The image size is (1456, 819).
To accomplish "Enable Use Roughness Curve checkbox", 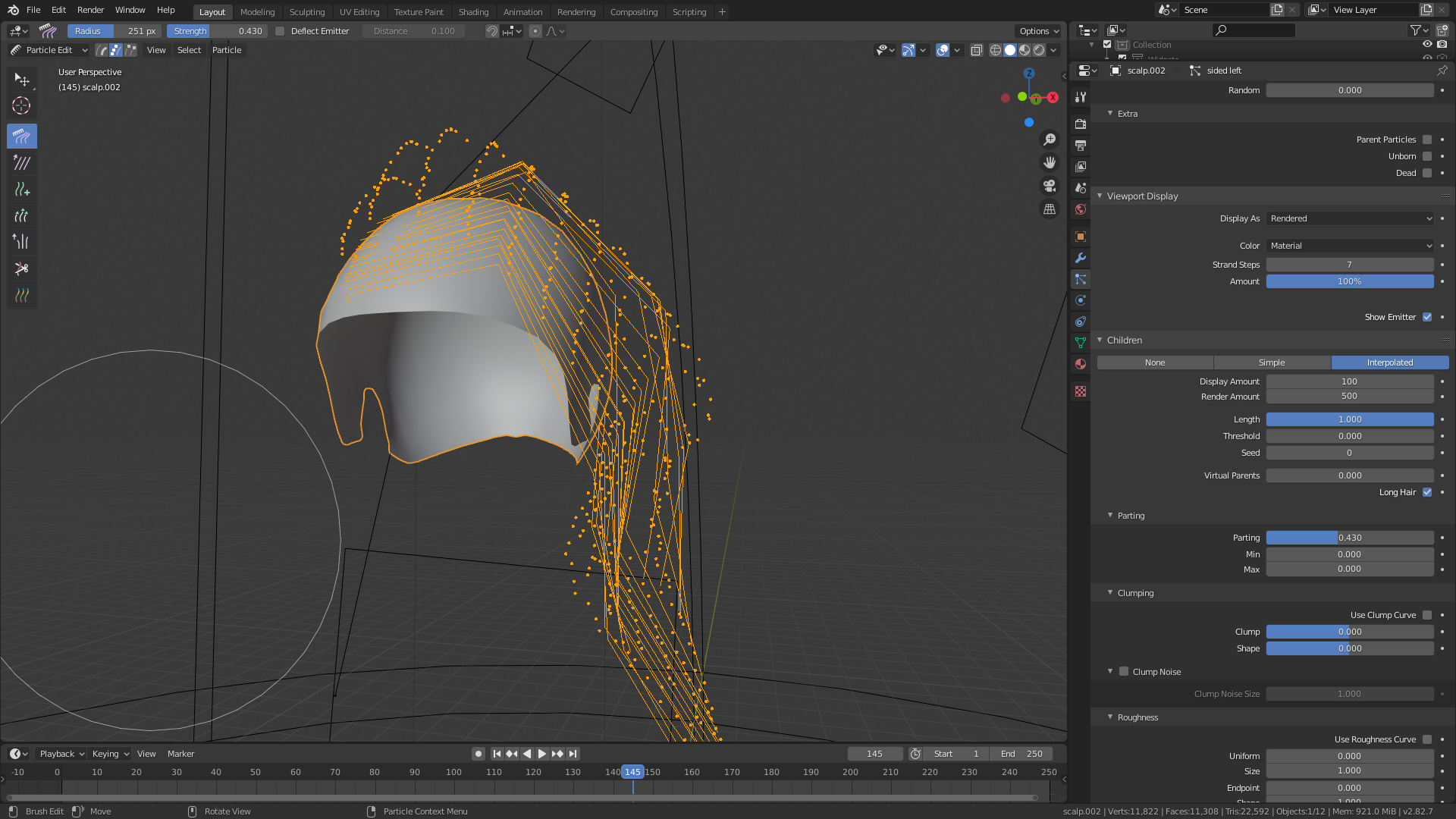I will (x=1427, y=739).
